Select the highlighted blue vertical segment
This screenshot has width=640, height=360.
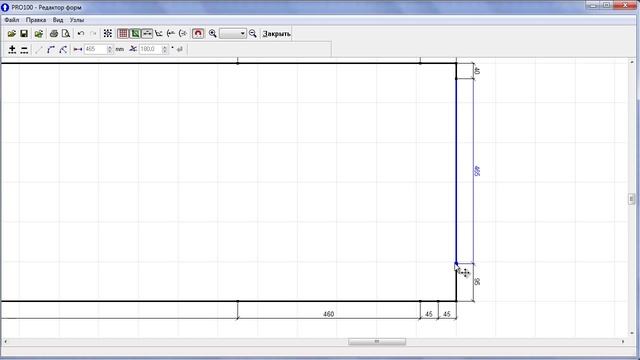point(456,171)
